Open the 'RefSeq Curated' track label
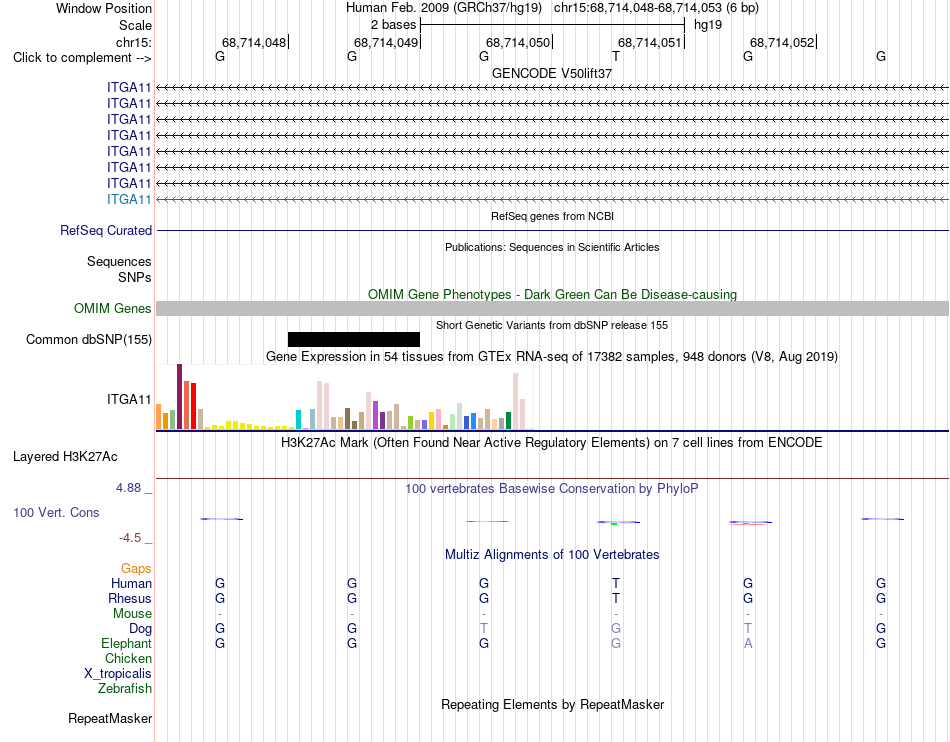950x742 pixels. (x=106, y=231)
